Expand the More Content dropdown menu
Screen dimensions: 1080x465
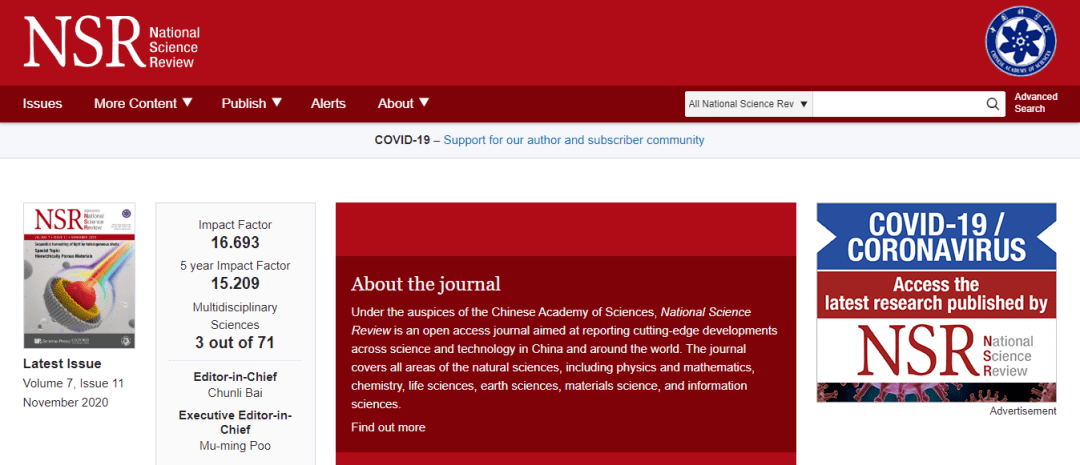click(142, 103)
